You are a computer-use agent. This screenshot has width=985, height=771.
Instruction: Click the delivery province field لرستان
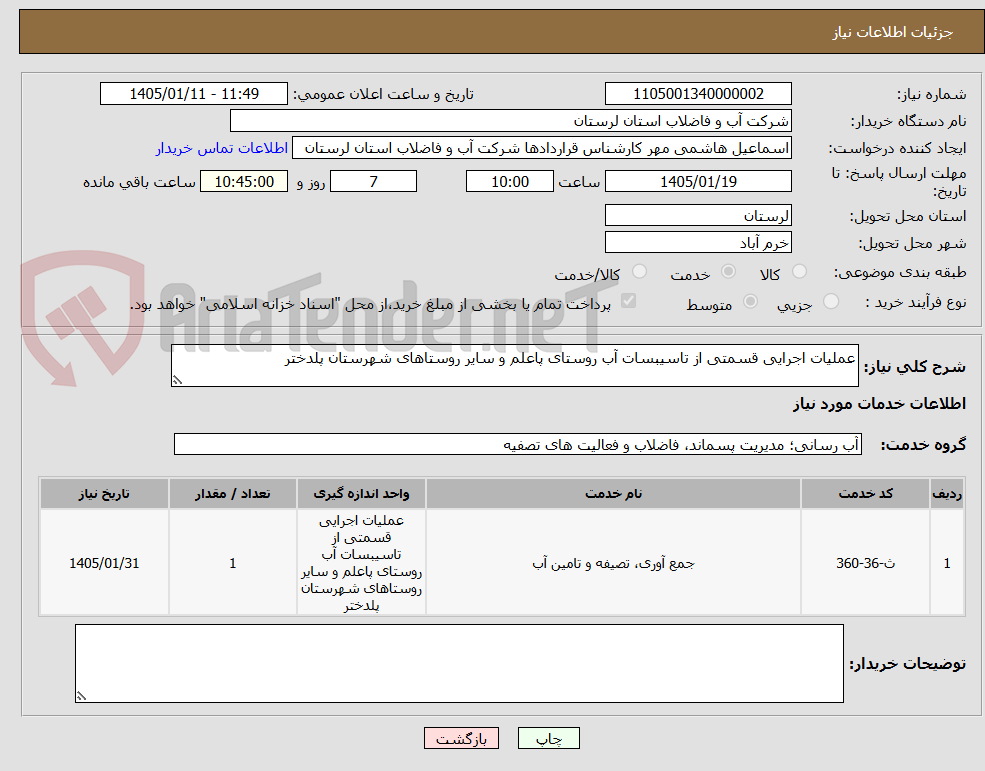point(698,216)
